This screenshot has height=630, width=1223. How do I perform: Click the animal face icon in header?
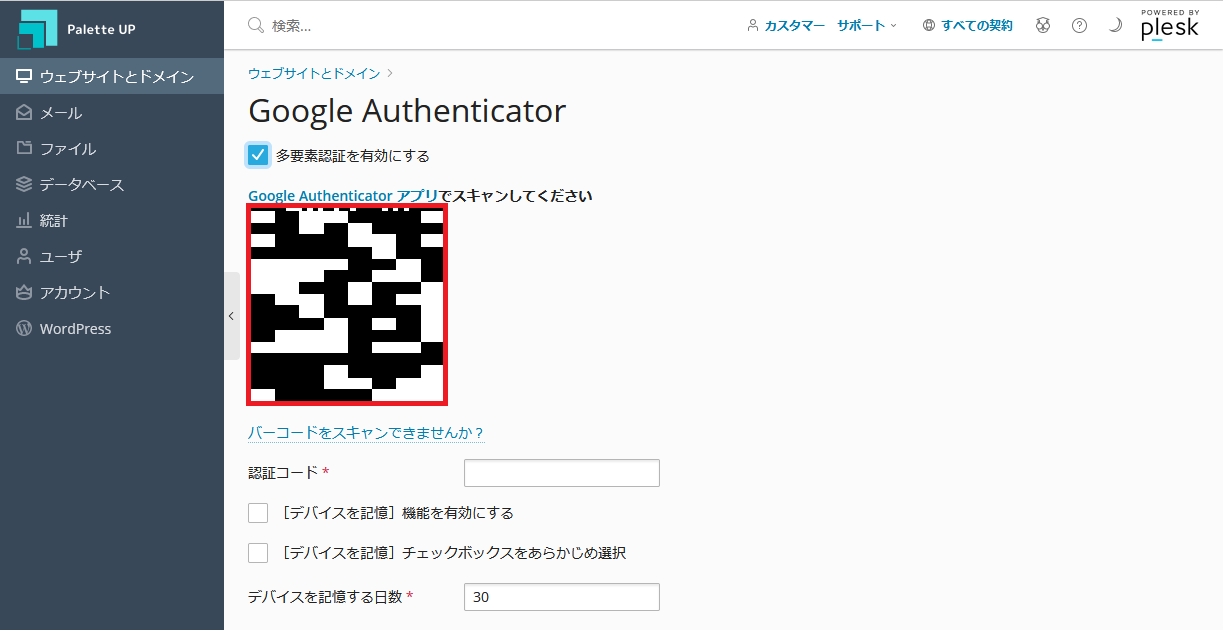pos(1043,25)
